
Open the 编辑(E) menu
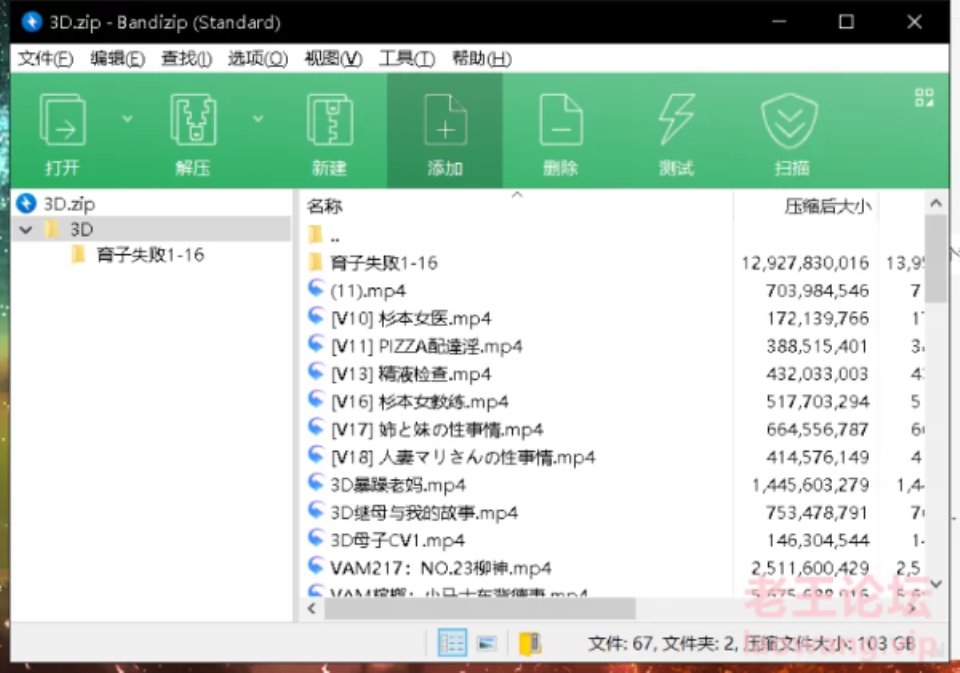(117, 59)
